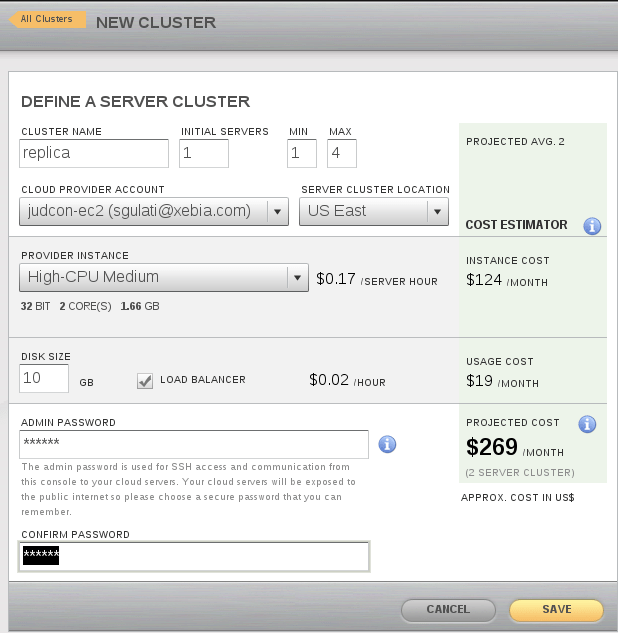Open the Cloud Provider Account dropdown
The height and width of the screenshot is (633, 618).
(x=154, y=211)
